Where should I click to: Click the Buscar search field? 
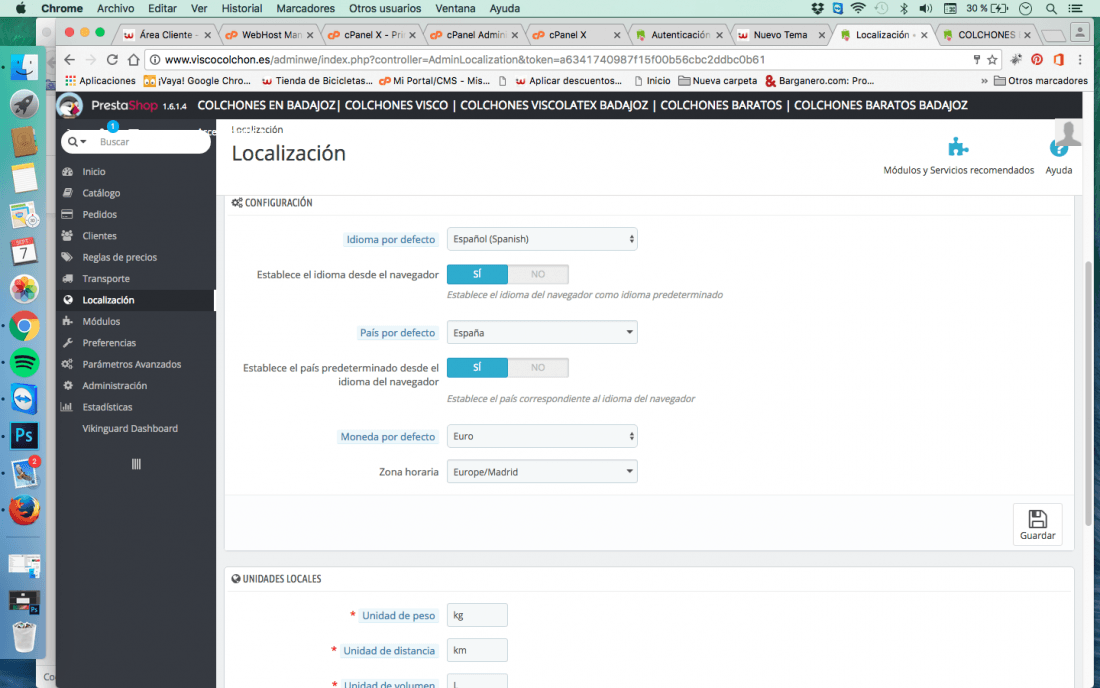pyautogui.click(x=149, y=142)
